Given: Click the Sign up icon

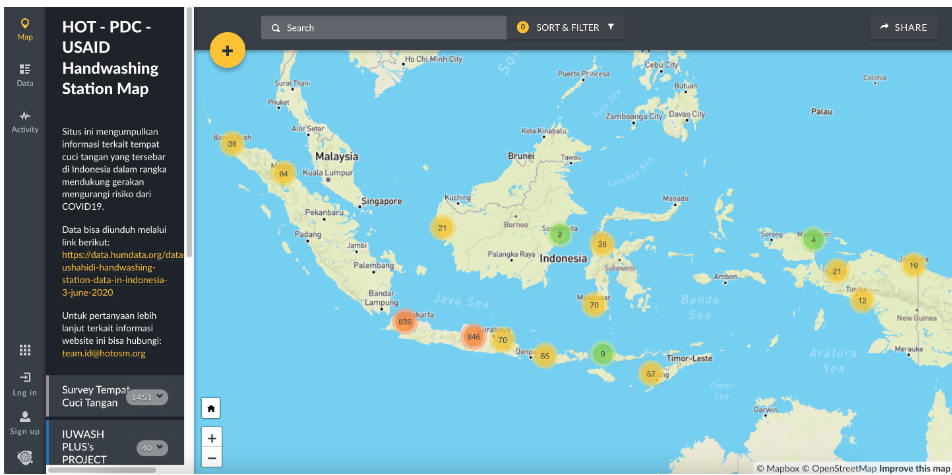Looking at the screenshot, I should click(x=24, y=422).
